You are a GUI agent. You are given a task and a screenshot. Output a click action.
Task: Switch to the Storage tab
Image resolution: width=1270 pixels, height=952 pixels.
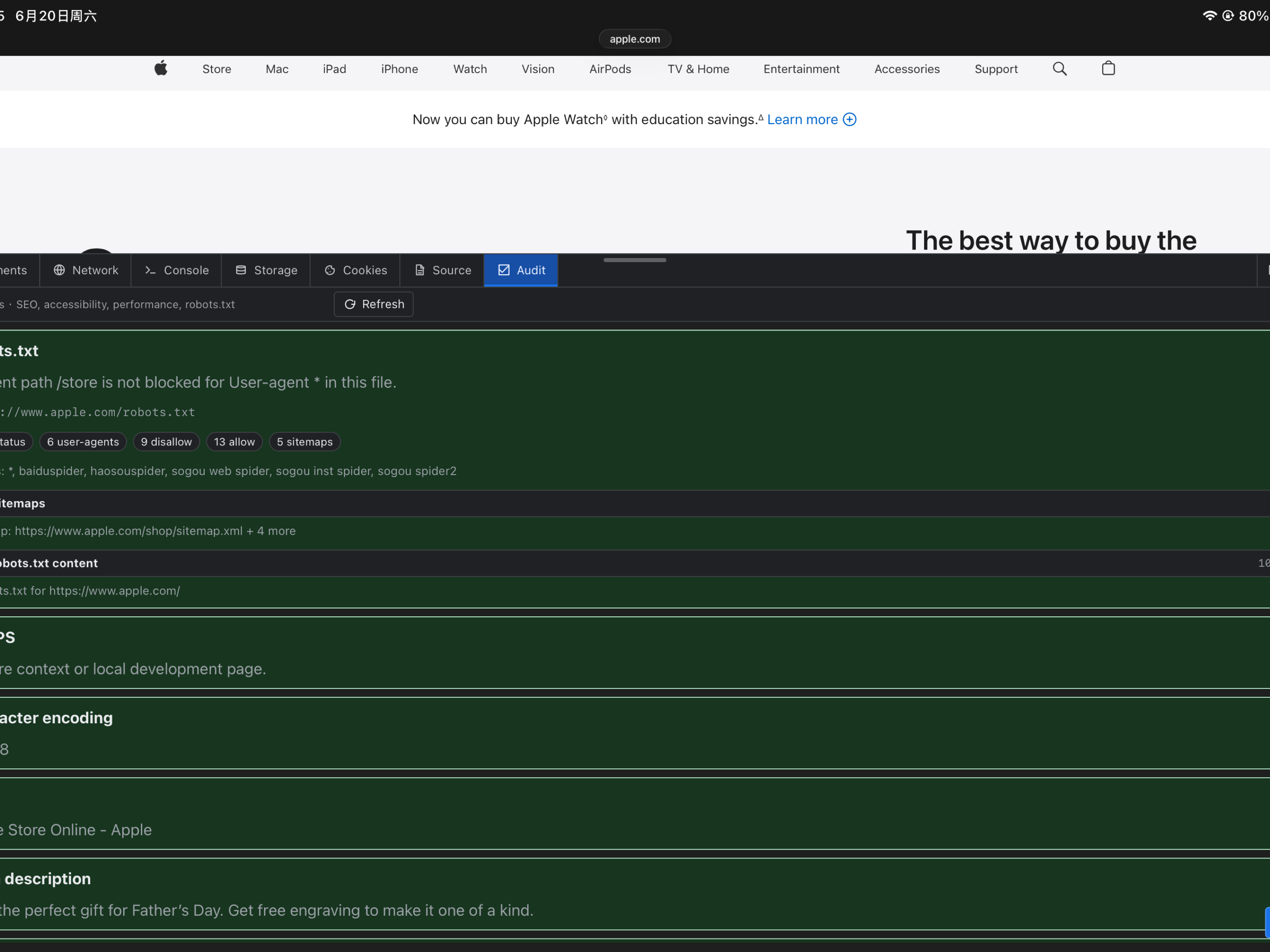tap(266, 270)
